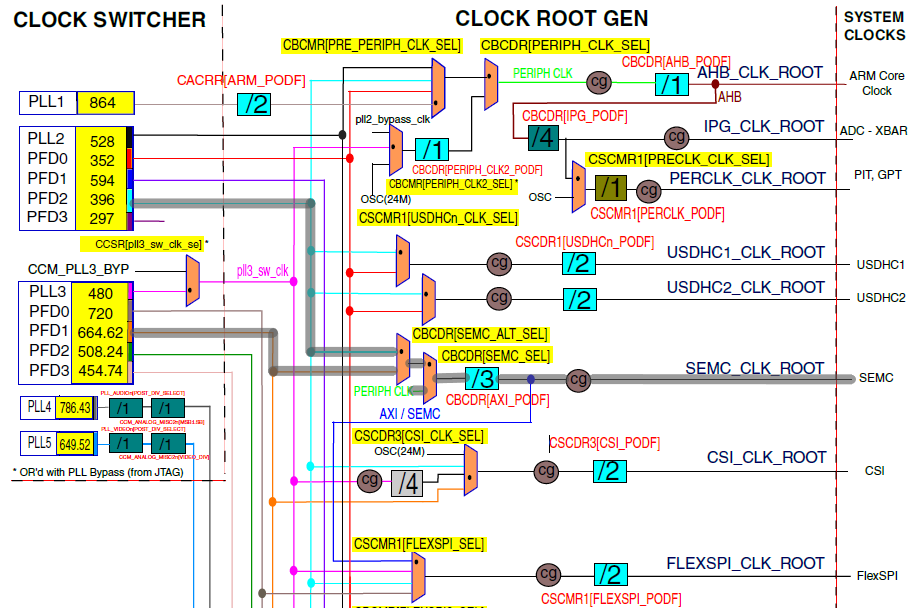Select first /1 divider after PLL4
The width and height of the screenshot is (921, 608).
pyautogui.click(x=126, y=408)
